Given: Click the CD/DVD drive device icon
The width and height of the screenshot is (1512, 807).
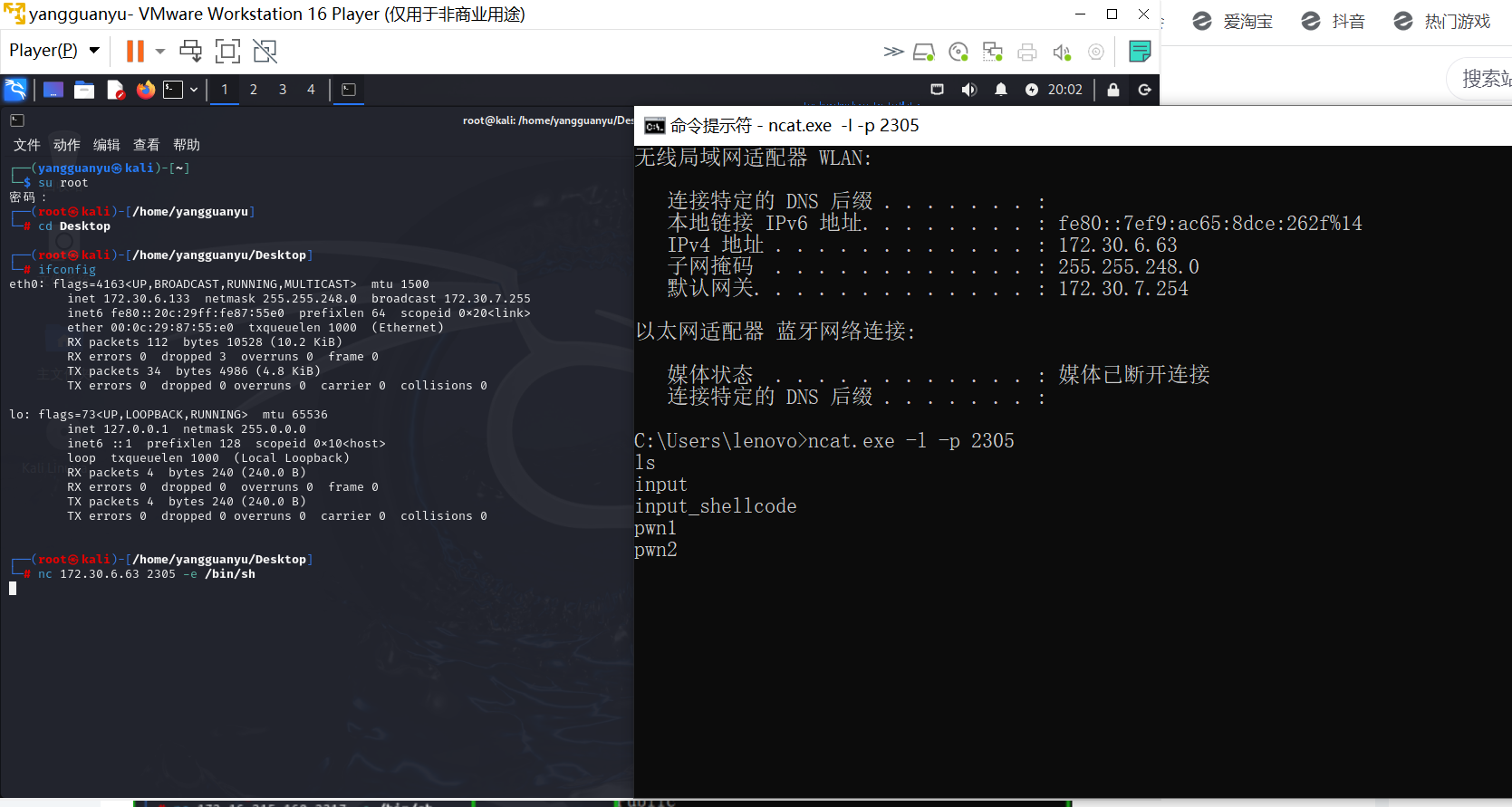Looking at the screenshot, I should pos(958,53).
